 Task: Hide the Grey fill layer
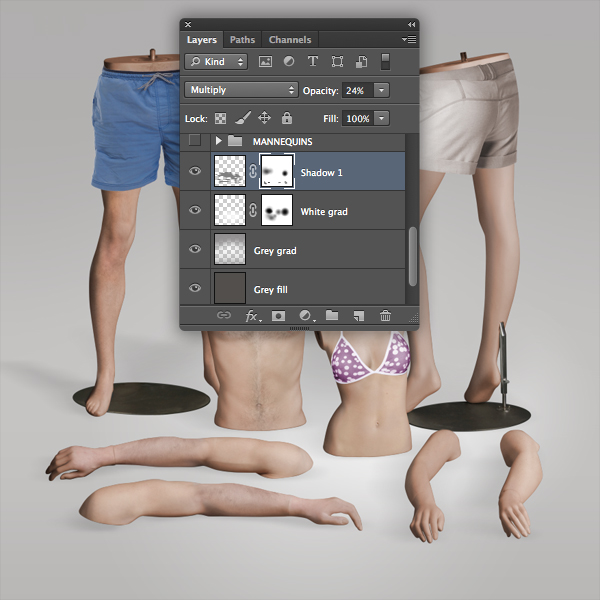tap(195, 288)
